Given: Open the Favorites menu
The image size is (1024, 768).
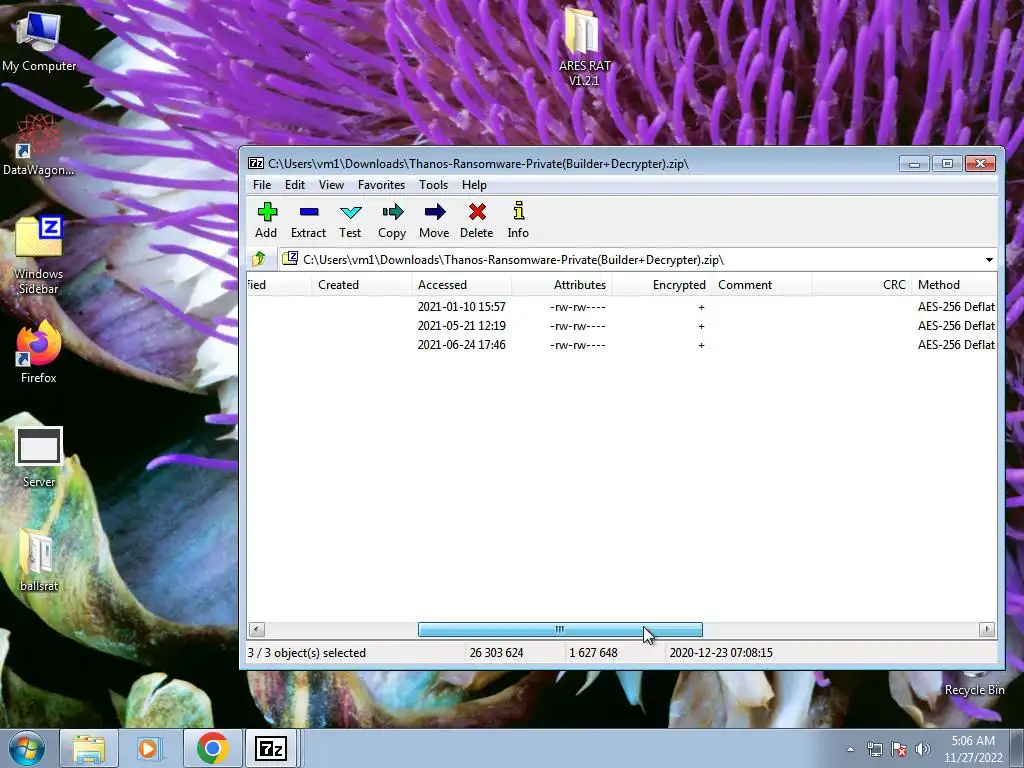Looking at the screenshot, I should (381, 185).
